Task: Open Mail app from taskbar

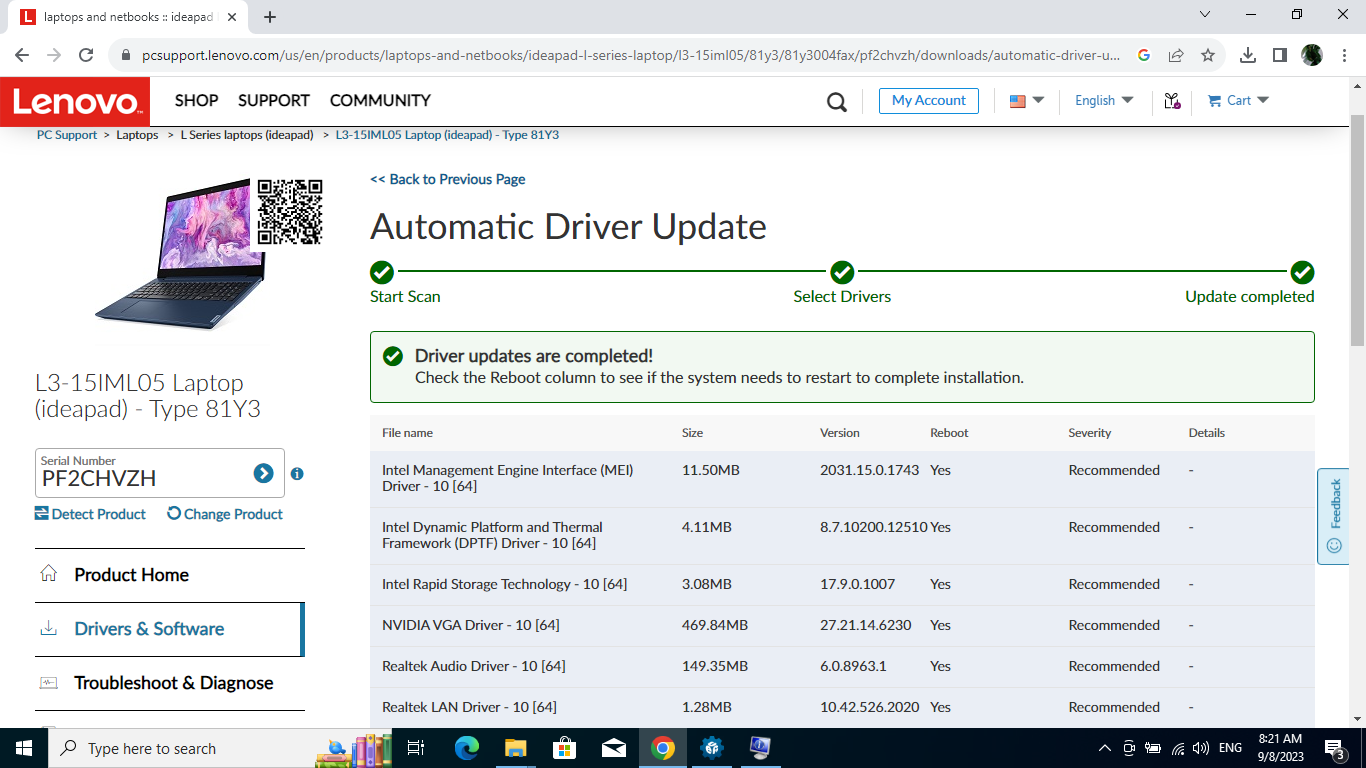Action: (x=613, y=748)
